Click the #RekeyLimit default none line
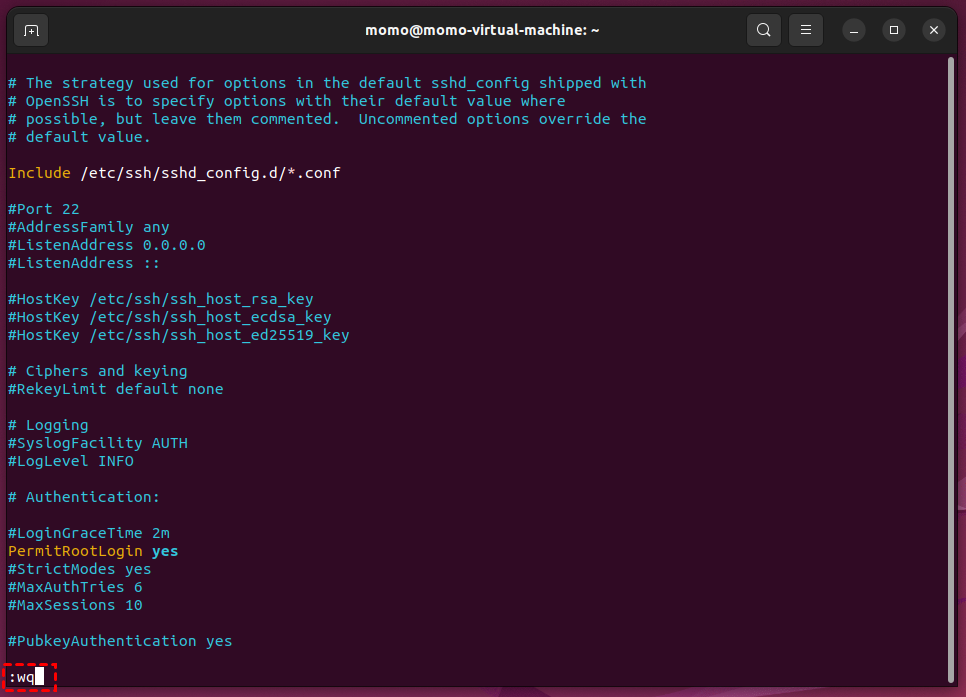Viewport: 966px width, 697px height. point(115,389)
